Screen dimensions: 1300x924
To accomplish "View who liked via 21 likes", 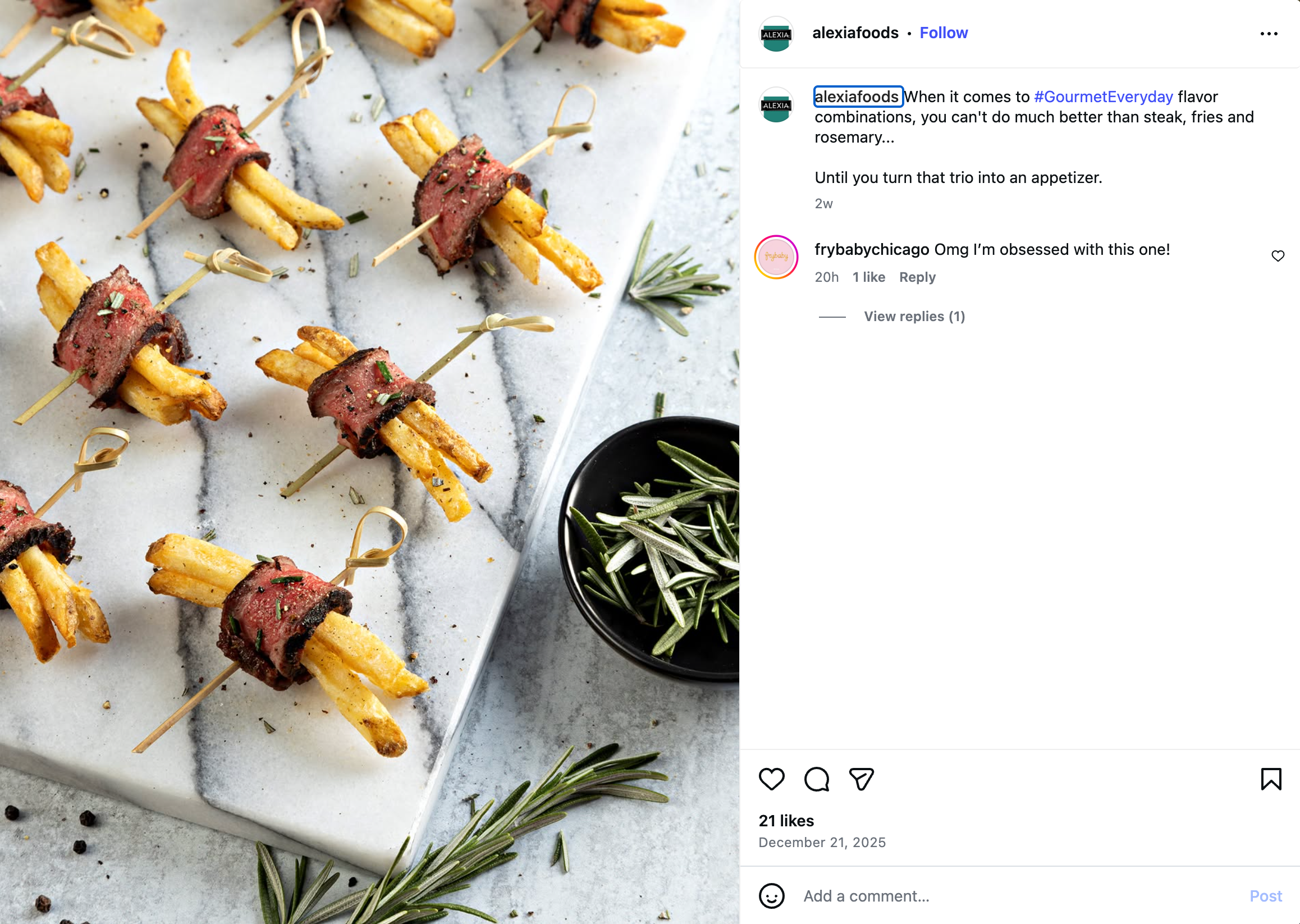I will [786, 821].
